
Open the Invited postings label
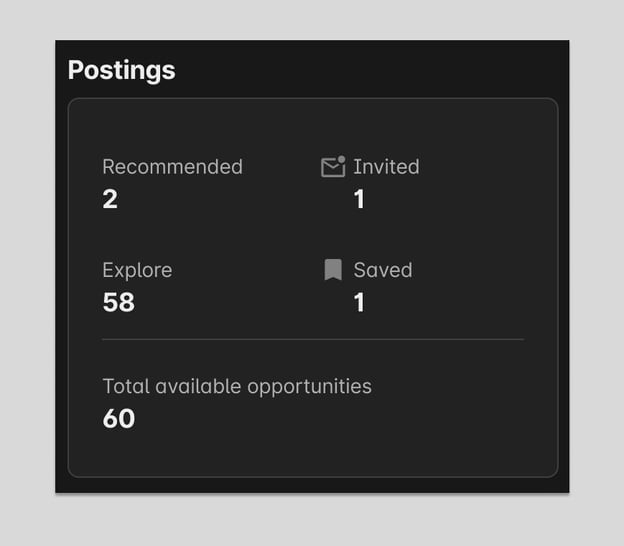(x=386, y=167)
